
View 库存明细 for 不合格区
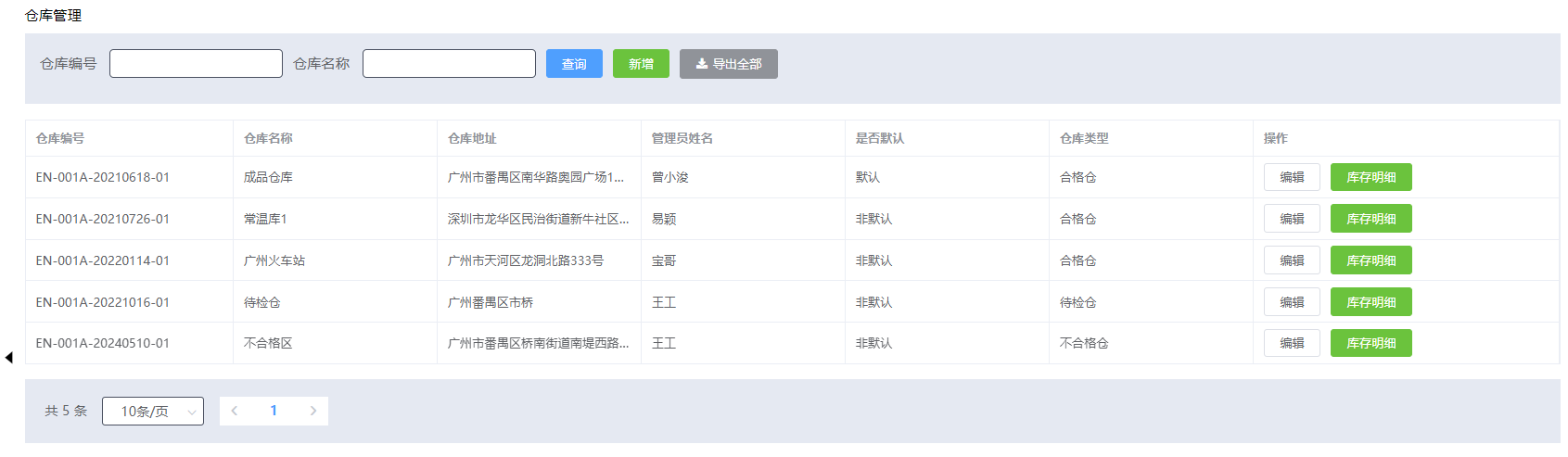[1370, 343]
